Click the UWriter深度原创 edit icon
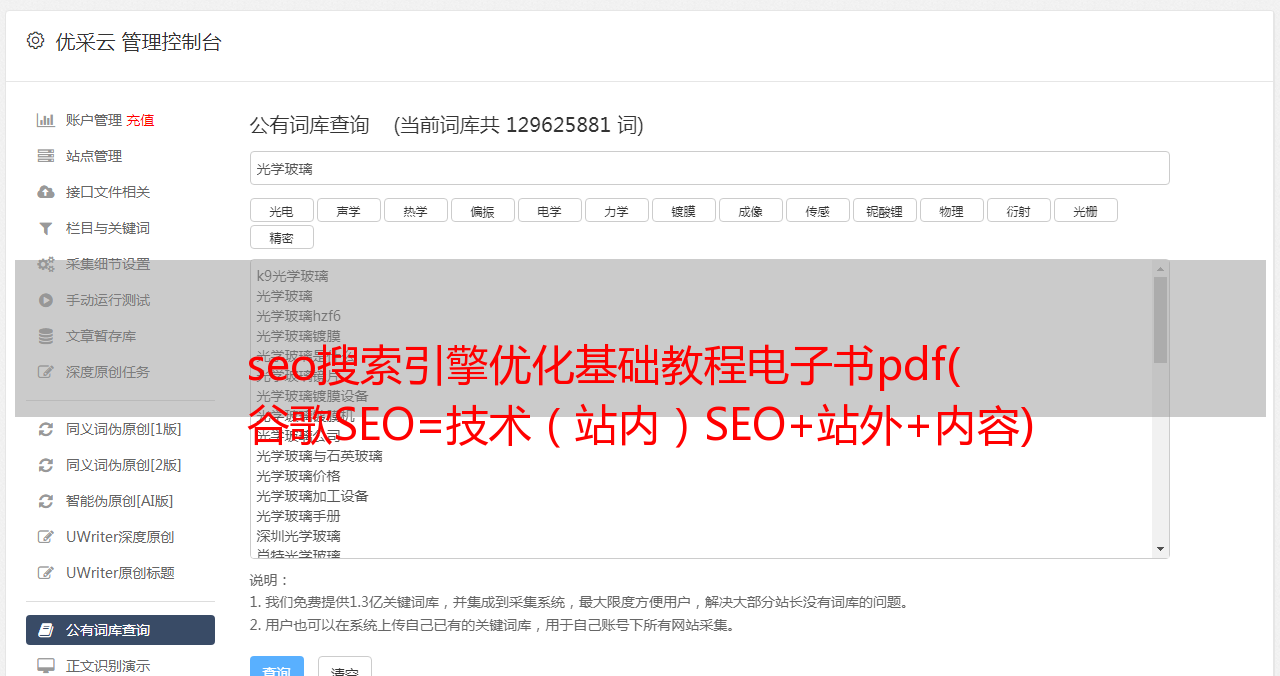The image size is (1280, 676). tap(46, 537)
